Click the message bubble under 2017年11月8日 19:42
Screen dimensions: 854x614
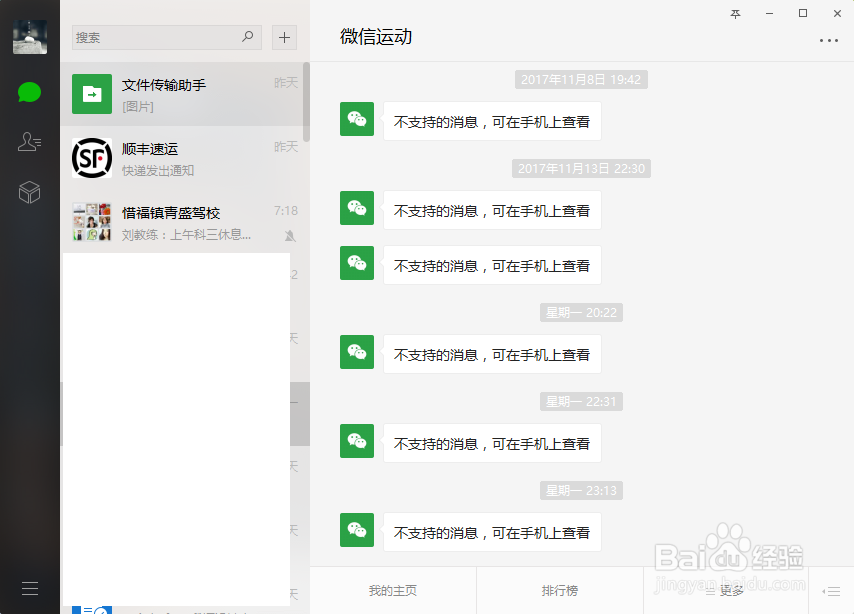pos(492,121)
